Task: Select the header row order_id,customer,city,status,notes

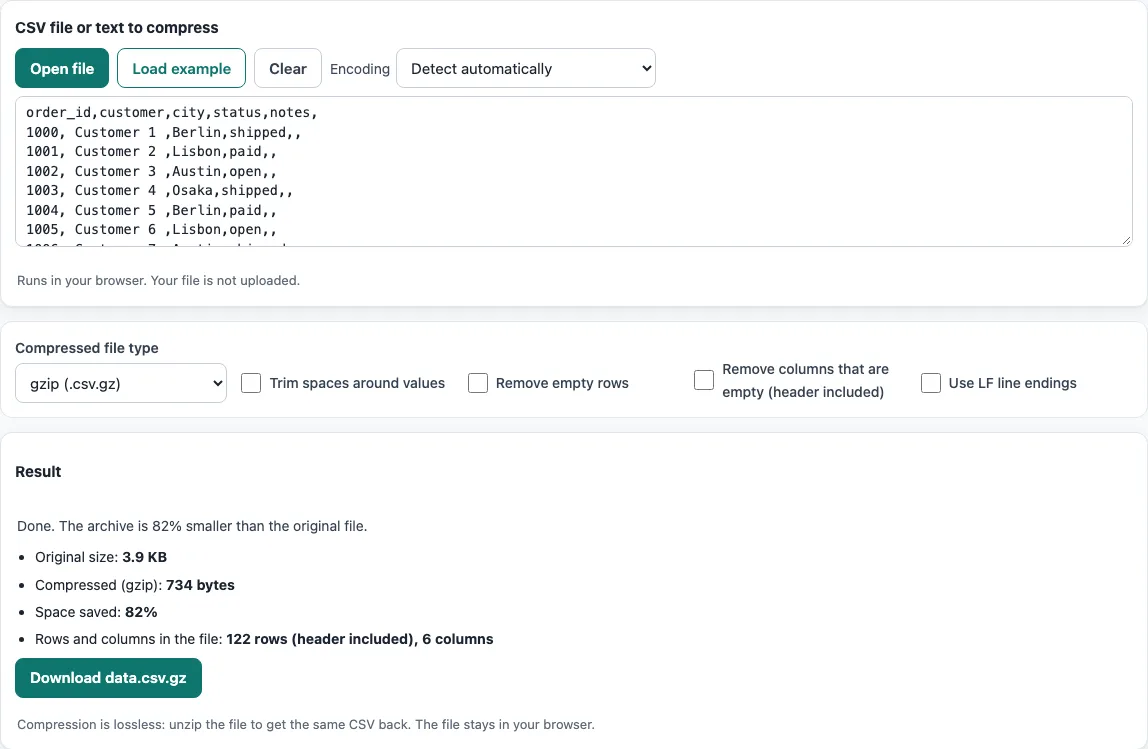Action: (172, 113)
